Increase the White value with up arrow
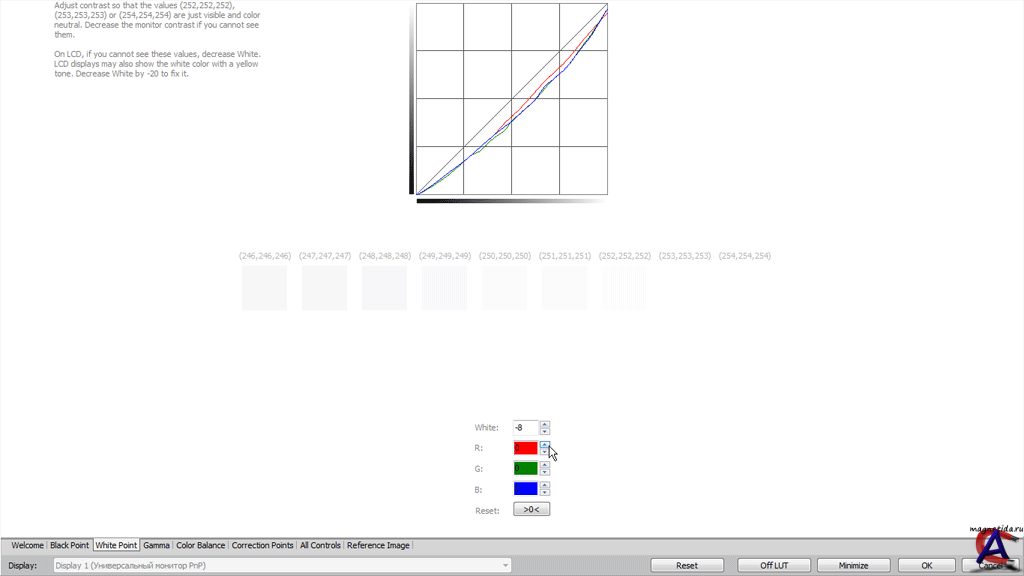1024x576 pixels. click(545, 424)
